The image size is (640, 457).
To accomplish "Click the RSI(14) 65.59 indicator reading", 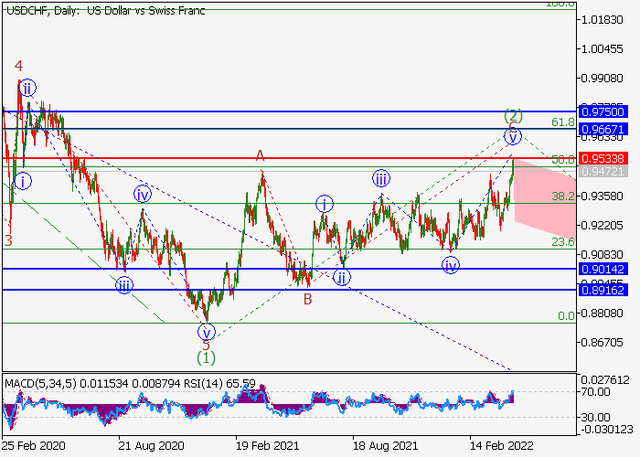I will click(x=220, y=384).
